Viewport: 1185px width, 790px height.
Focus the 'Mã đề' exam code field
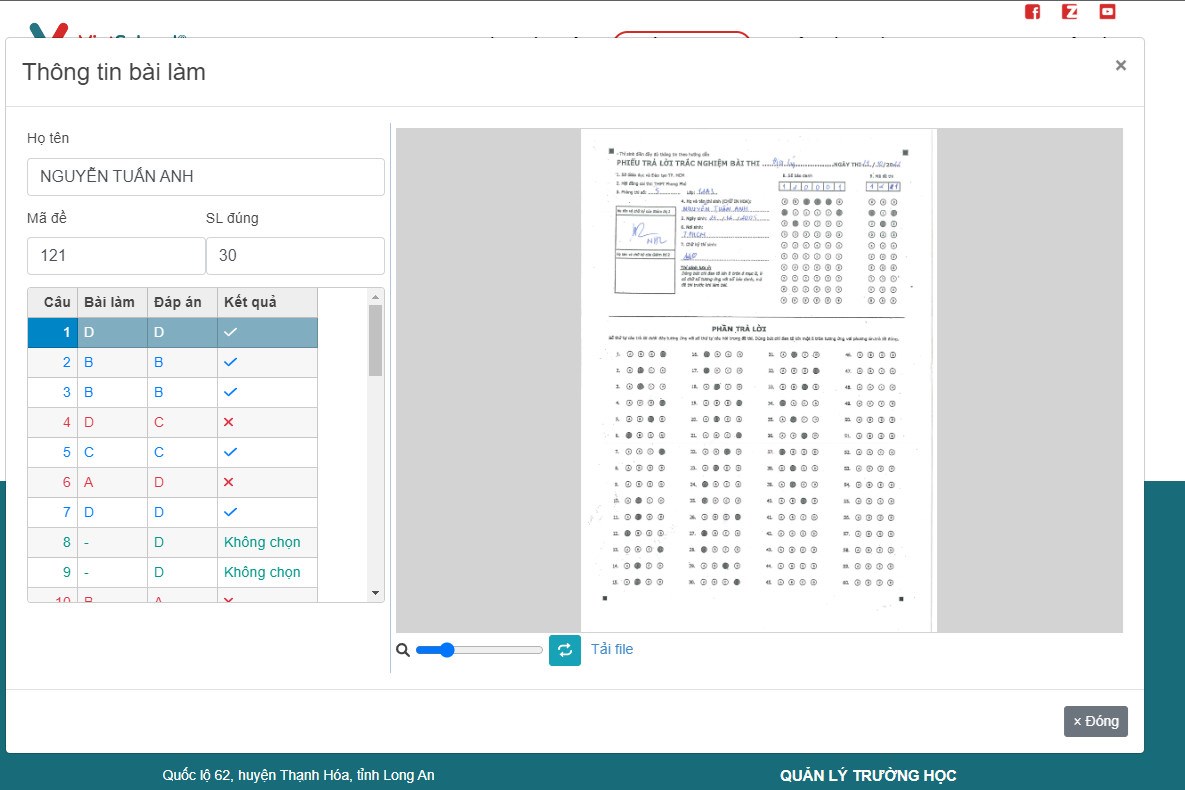(116, 256)
